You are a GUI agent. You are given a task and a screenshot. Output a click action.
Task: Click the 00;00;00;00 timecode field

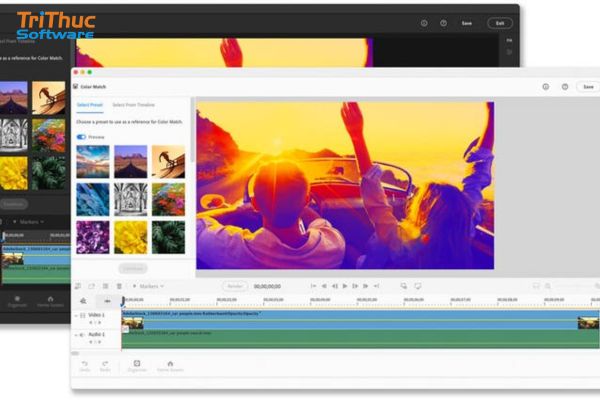tap(267, 286)
